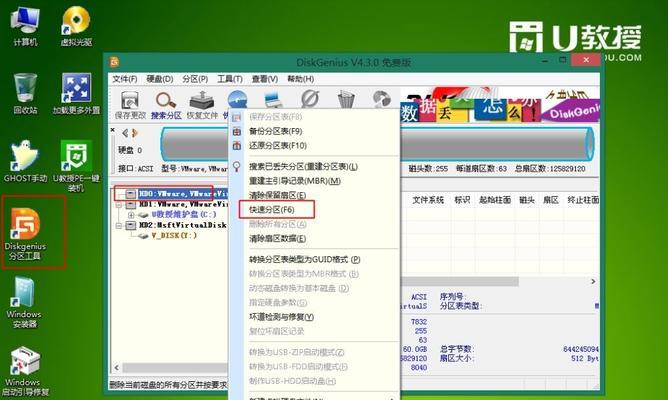The width and height of the screenshot is (668, 400).
Task: Click the next disk orange right arrow
Action: pos(135,133)
